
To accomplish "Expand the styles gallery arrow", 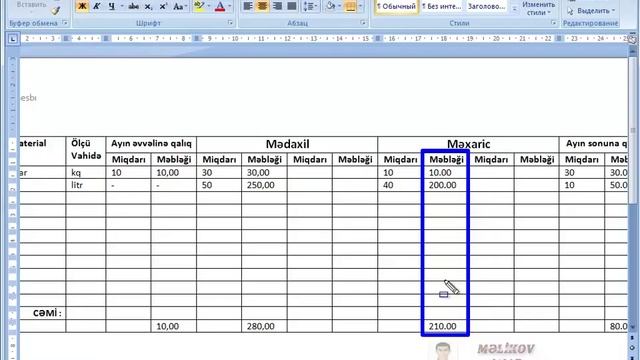I will pyautogui.click(x=514, y=9).
